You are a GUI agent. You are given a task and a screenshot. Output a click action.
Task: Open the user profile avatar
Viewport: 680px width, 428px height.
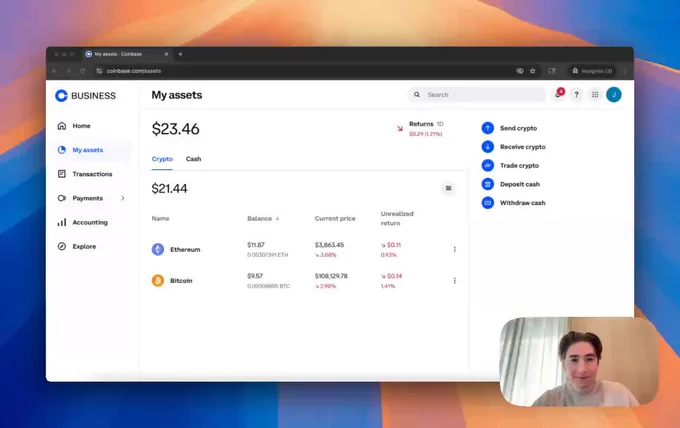(614, 95)
